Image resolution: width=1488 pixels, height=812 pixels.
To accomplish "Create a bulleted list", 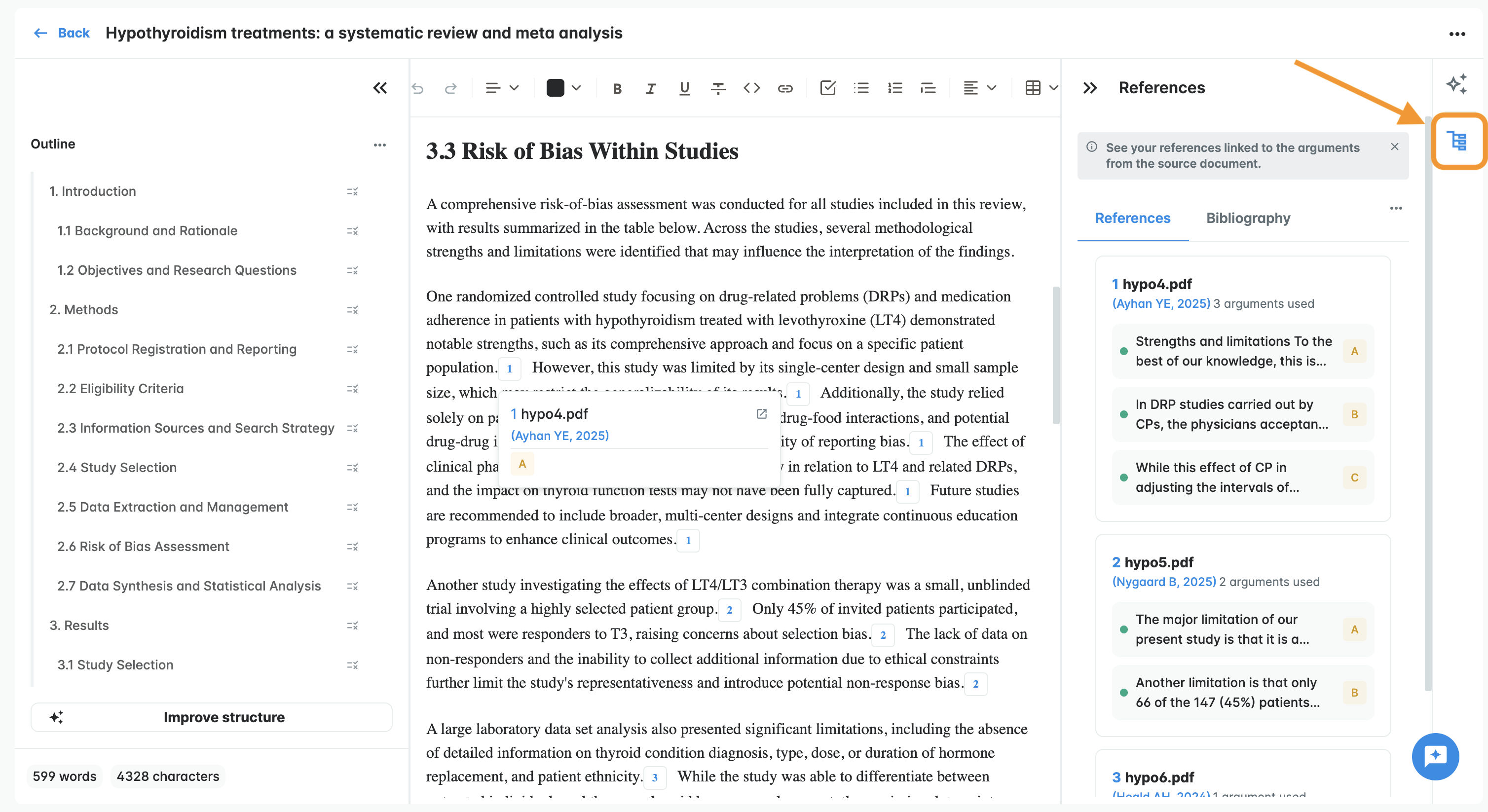I will [x=861, y=88].
